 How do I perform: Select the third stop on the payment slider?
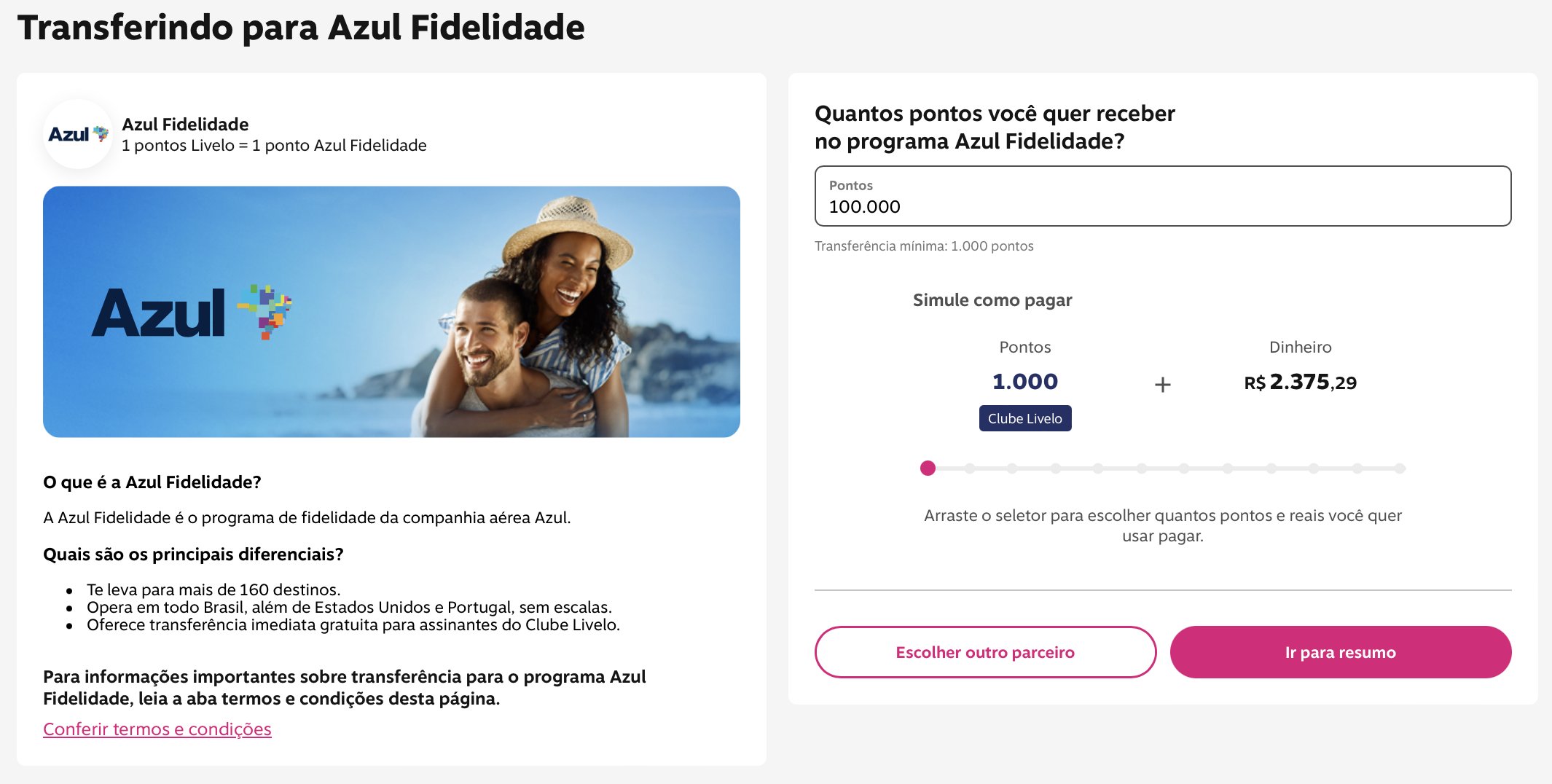point(1013,469)
